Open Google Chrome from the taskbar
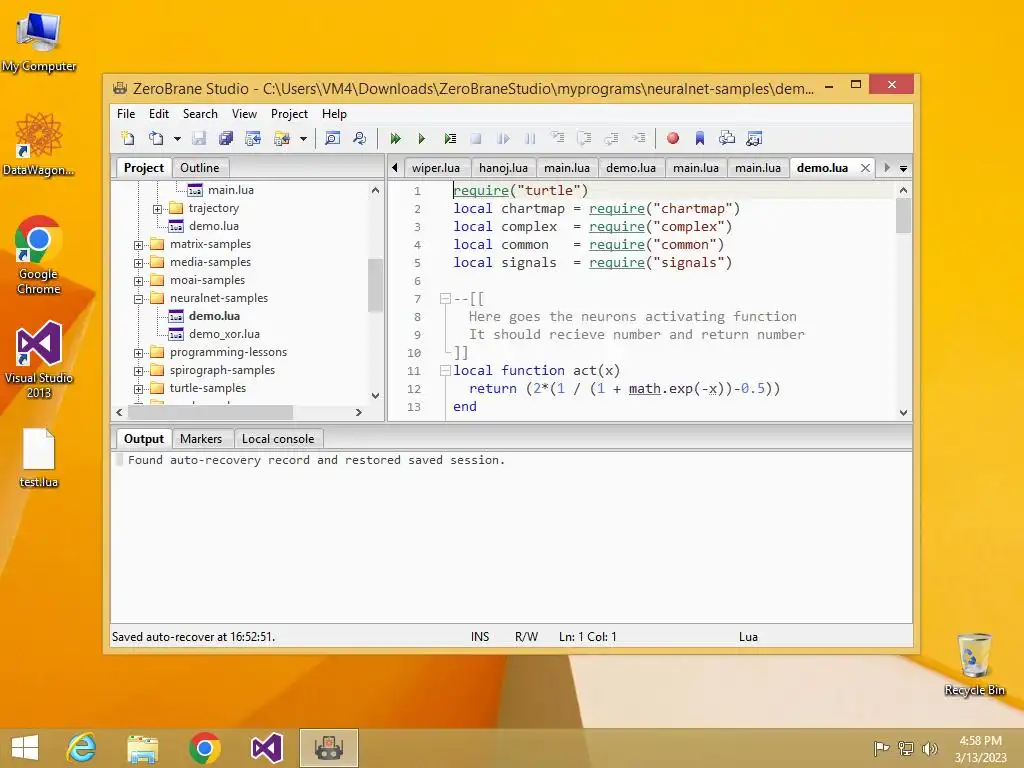This screenshot has width=1024, height=768. pos(205,748)
